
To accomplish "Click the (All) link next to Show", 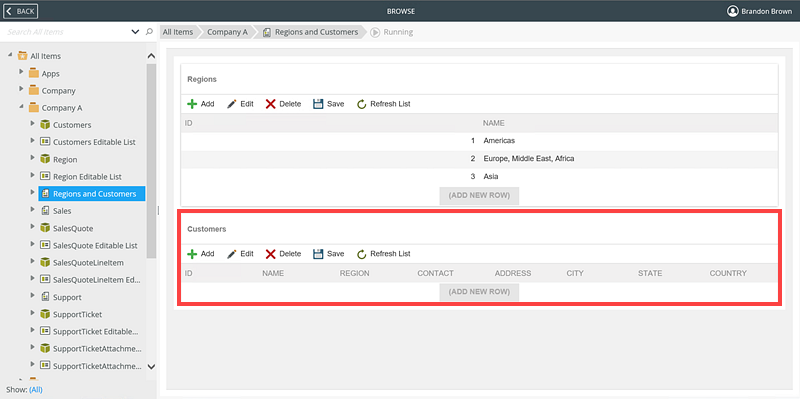I will pos(36,390).
